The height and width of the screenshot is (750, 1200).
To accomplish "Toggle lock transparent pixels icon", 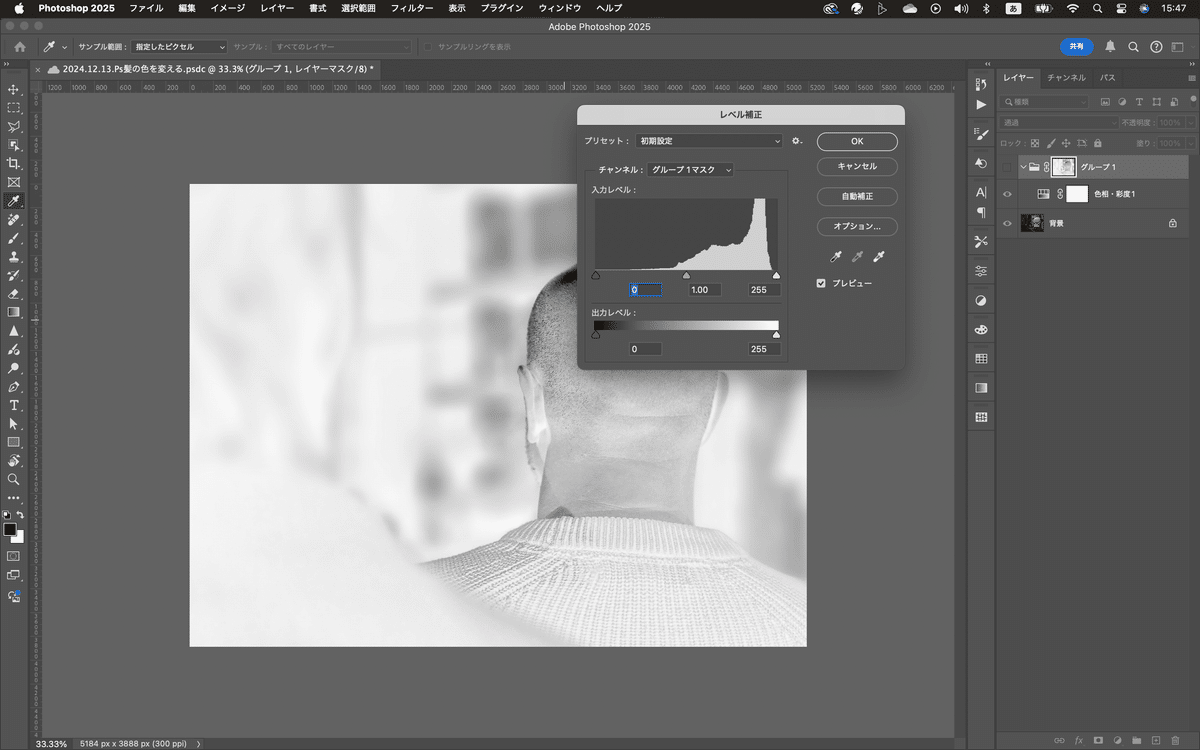I will pyautogui.click(x=1035, y=143).
